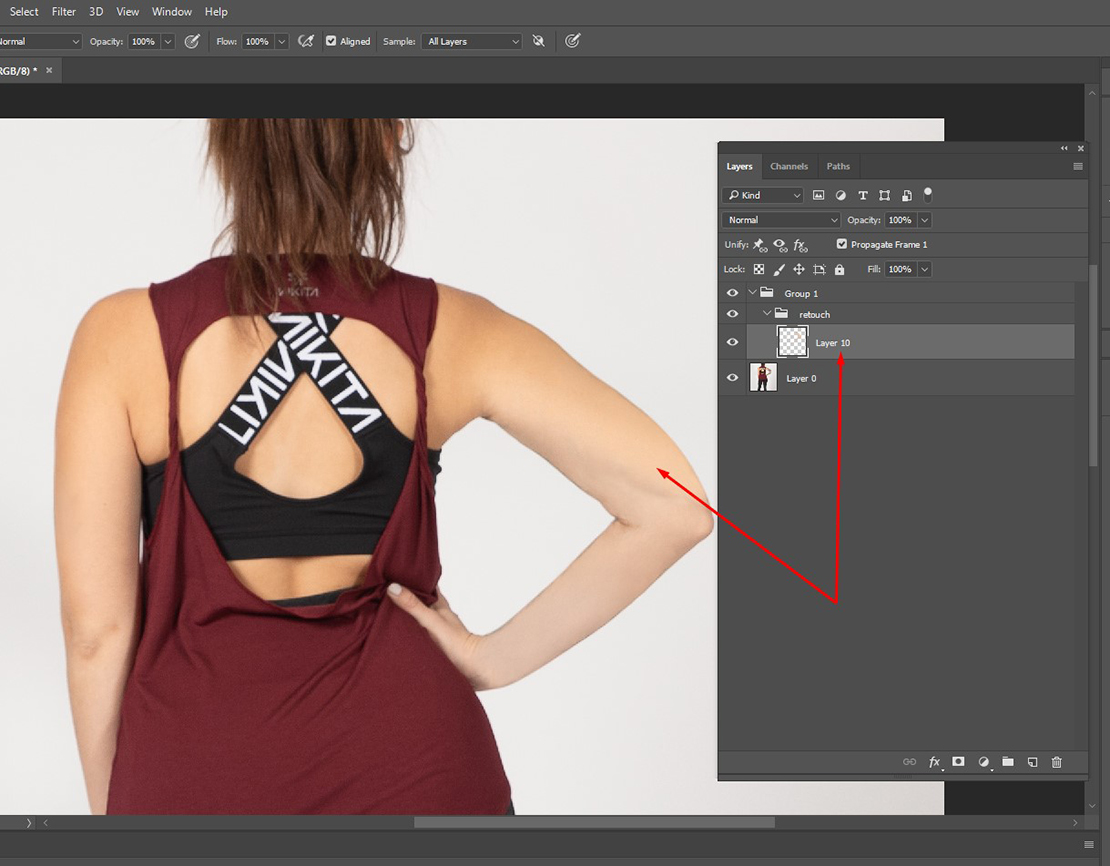Open the Layers panel menu
Viewport: 1110px width, 866px height.
(1077, 166)
